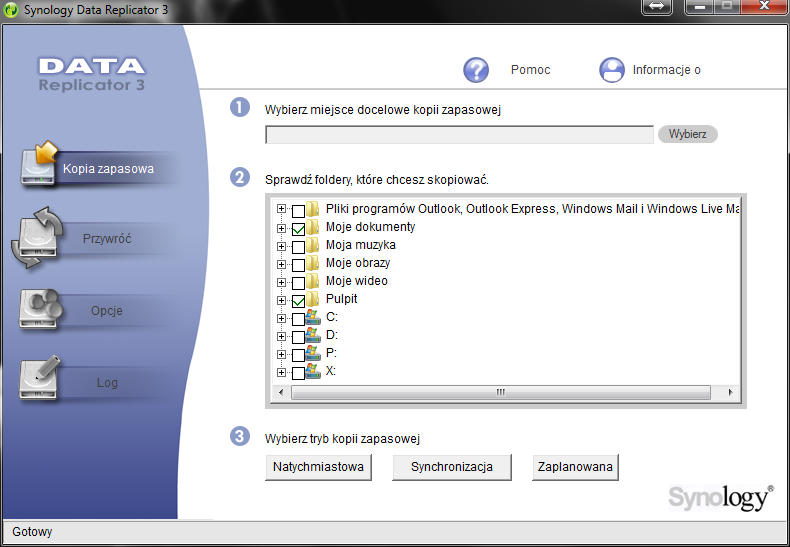Image resolution: width=790 pixels, height=547 pixels.
Task: Click the backup destination path field
Action: click(459, 135)
